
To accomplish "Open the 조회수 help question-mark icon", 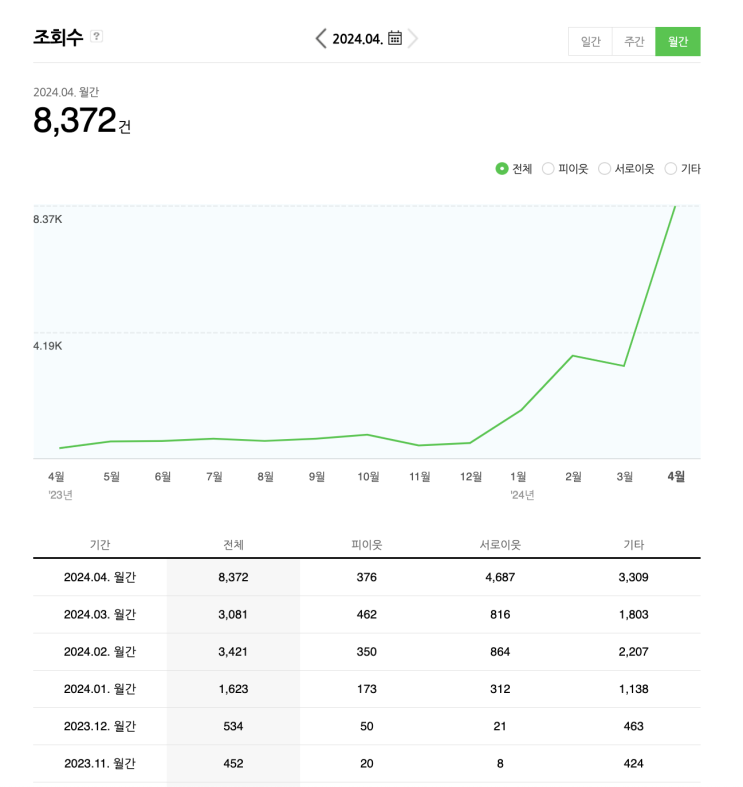I will click(x=96, y=36).
